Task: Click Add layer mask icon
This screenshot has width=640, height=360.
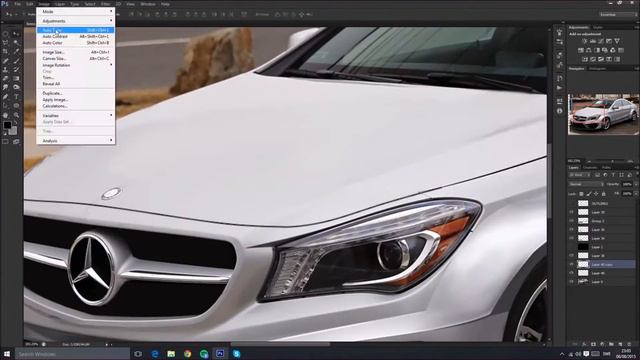Action: tap(593, 344)
